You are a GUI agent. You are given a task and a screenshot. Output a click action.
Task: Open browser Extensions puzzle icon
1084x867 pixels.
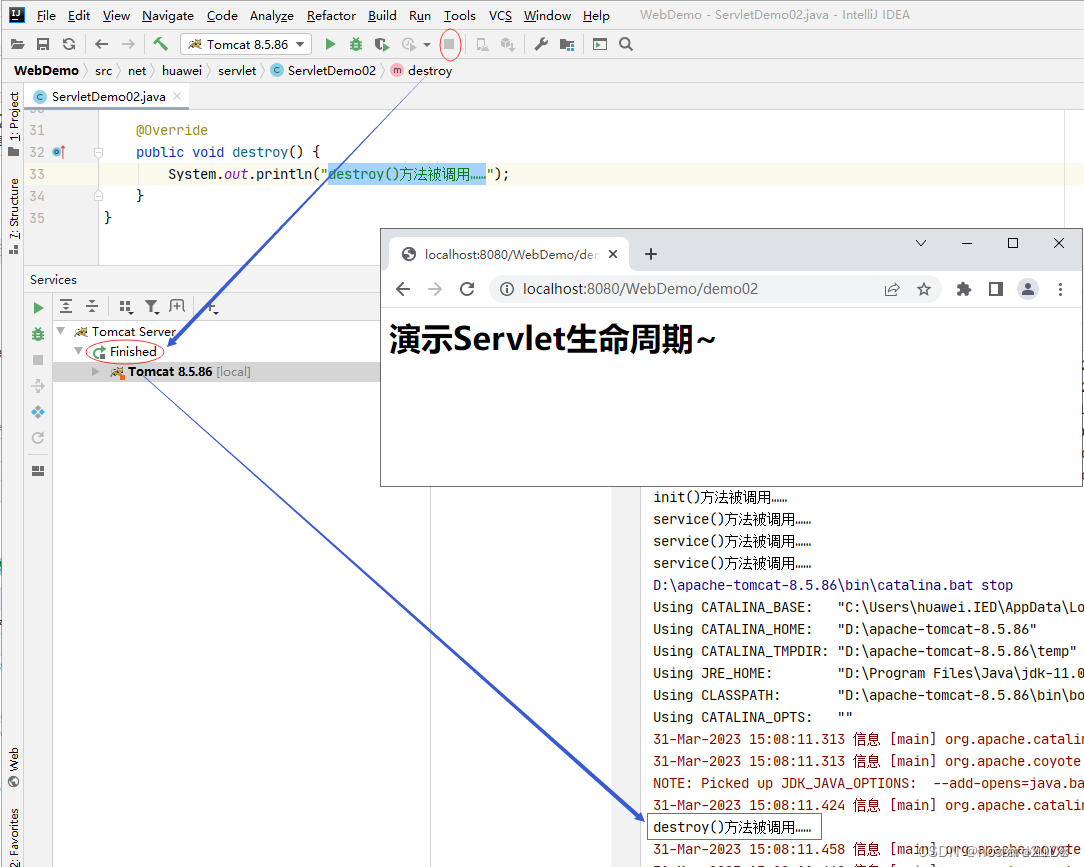964,289
